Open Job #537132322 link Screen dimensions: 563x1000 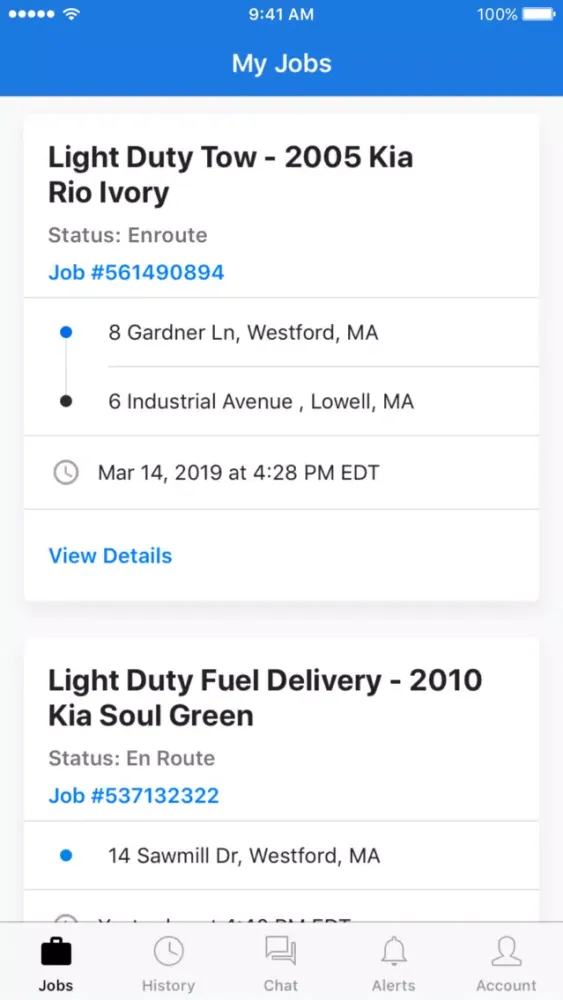click(x=134, y=795)
